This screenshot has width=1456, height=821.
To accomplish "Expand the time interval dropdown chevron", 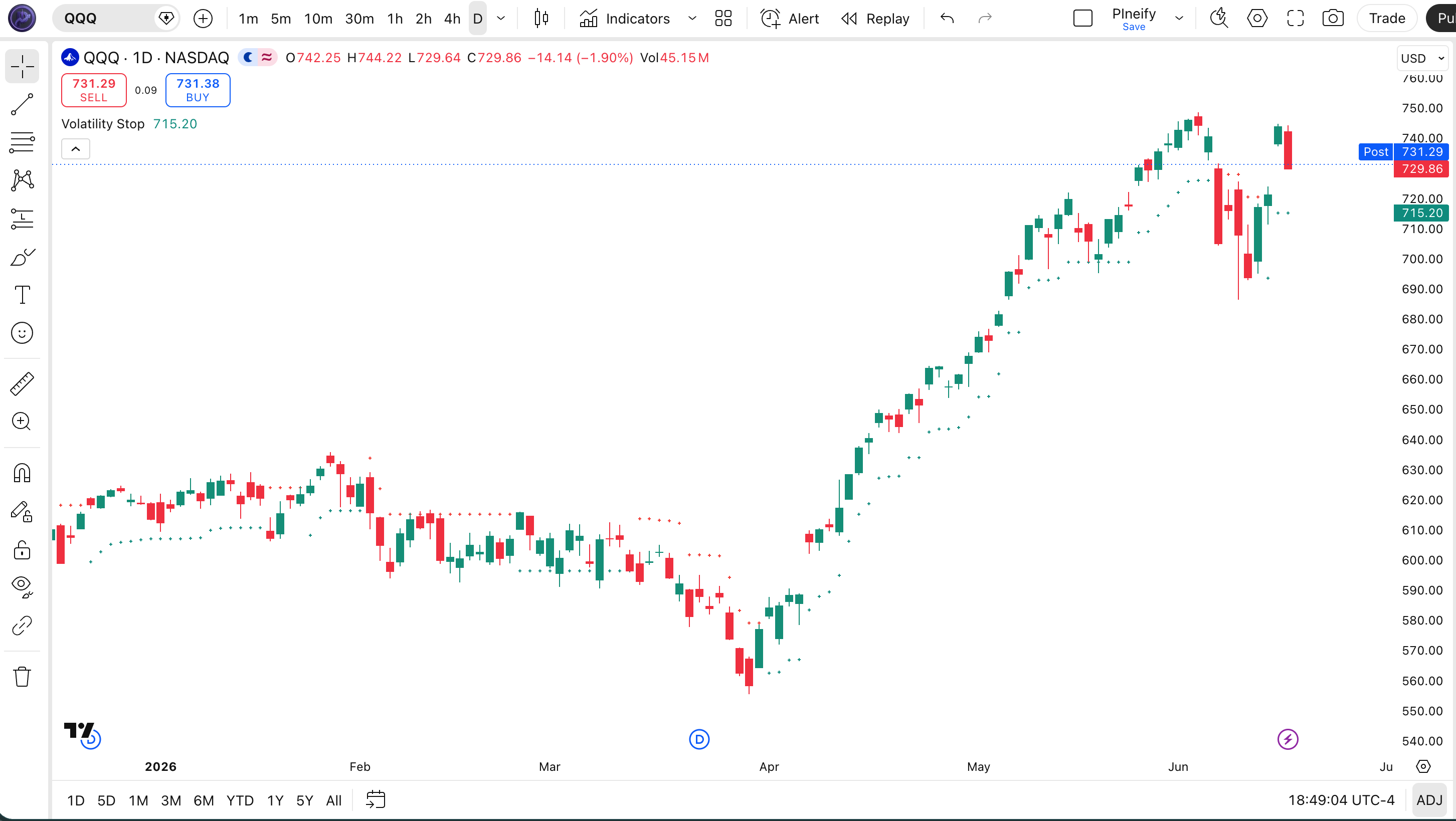I will 501,19.
